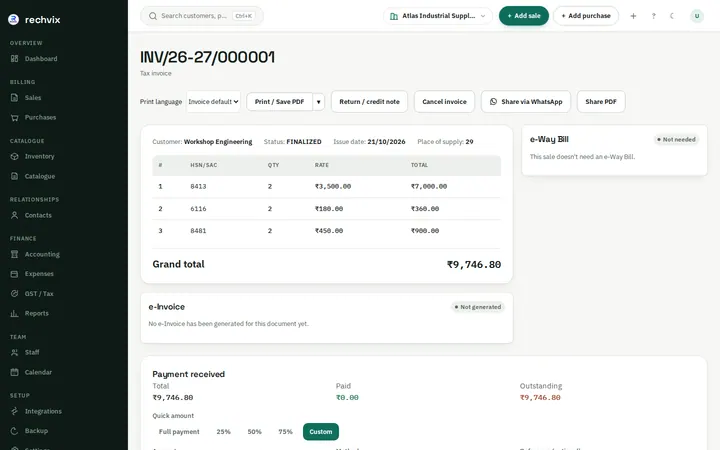Click the search magnifier icon

(x=153, y=16)
